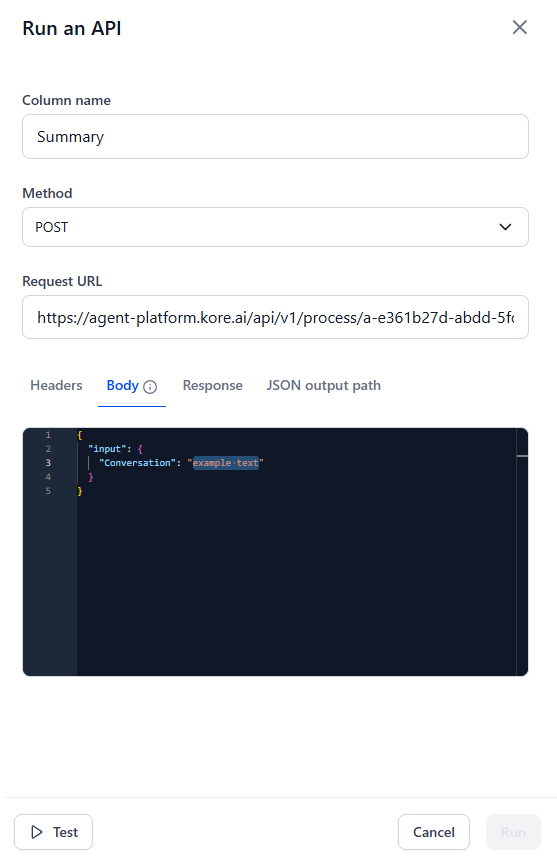Switch to the Headers tab
Viewport: 557px width, 861px height.
point(56,385)
